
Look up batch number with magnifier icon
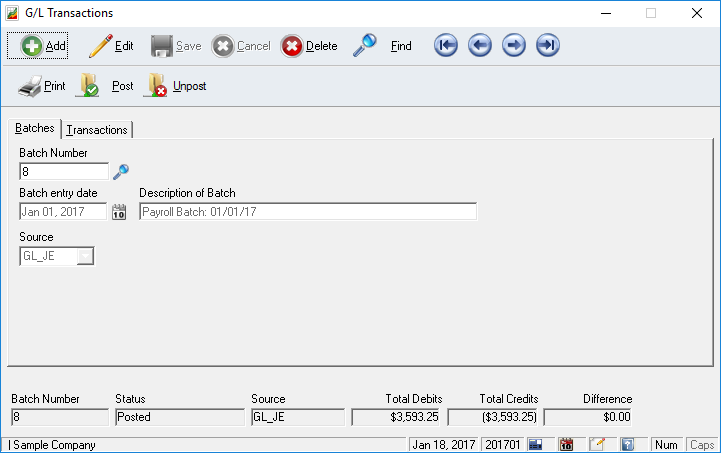coord(121,172)
